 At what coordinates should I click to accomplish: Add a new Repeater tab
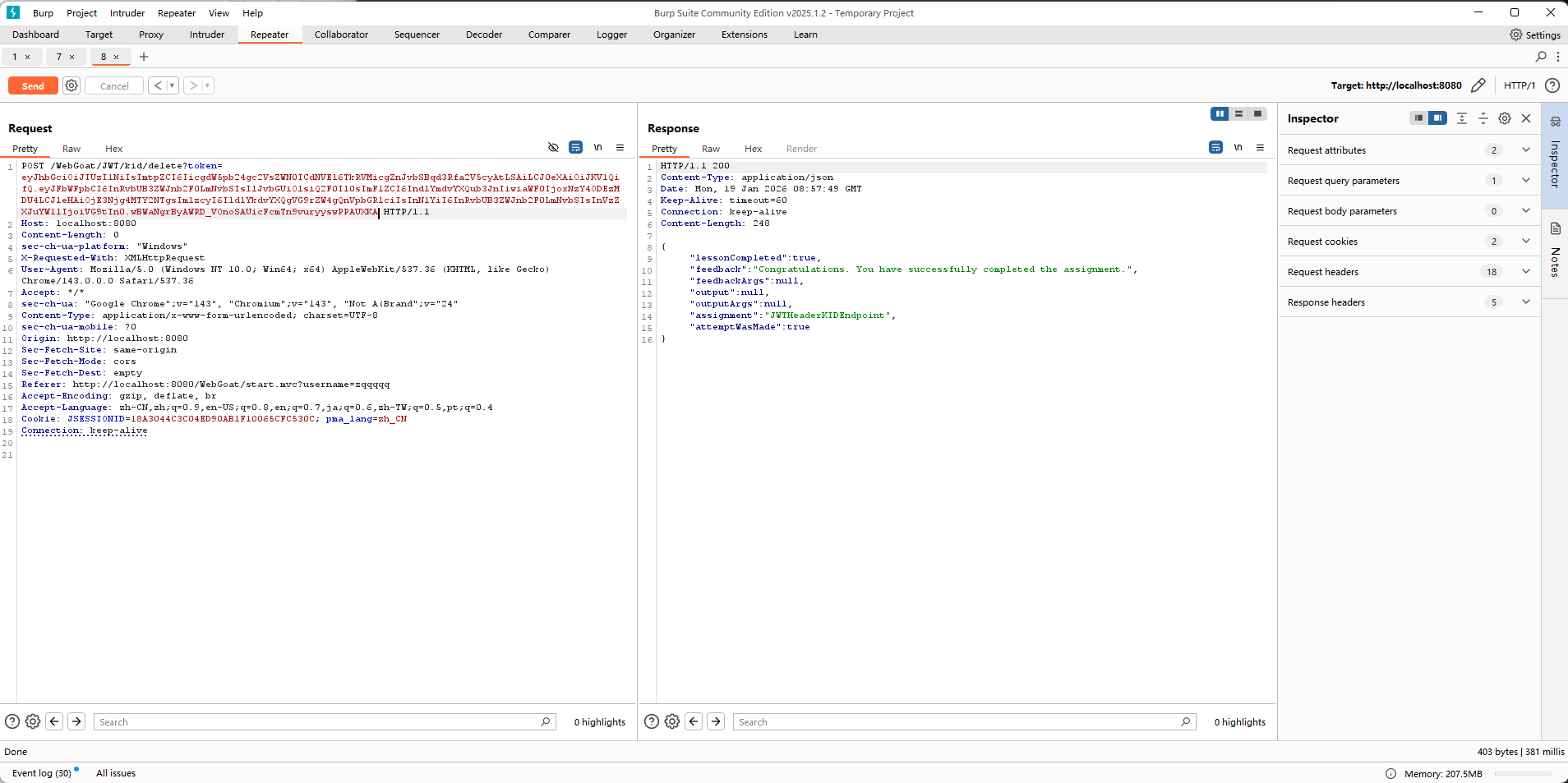pyautogui.click(x=144, y=57)
